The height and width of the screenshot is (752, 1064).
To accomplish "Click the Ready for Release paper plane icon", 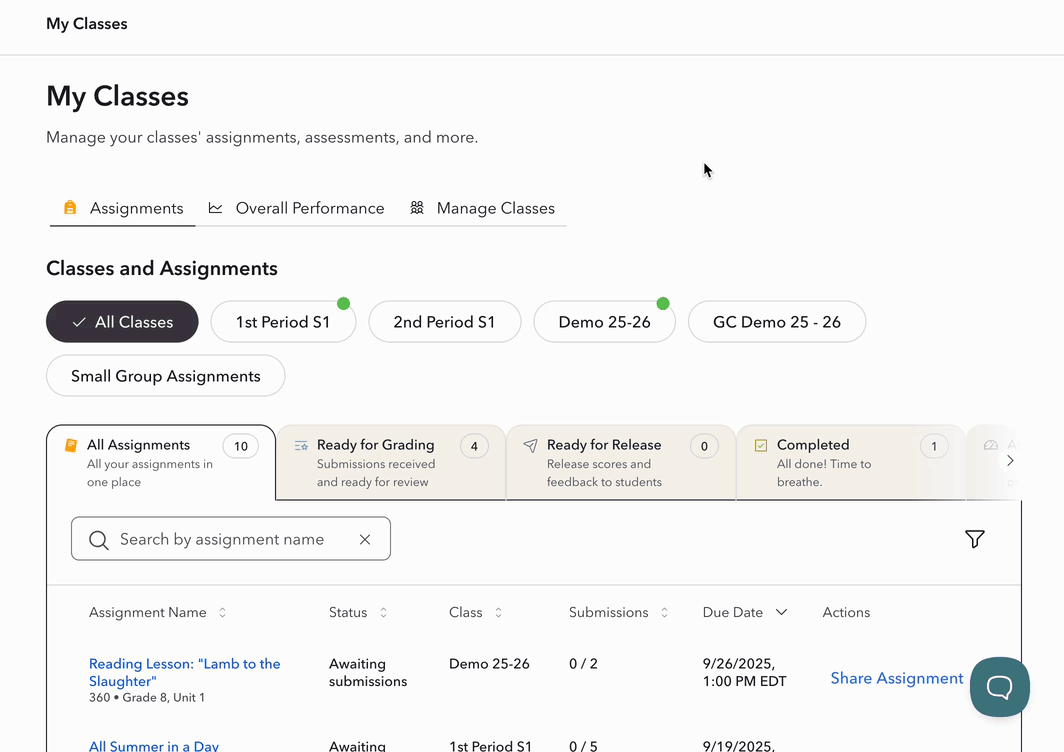I will 531,445.
